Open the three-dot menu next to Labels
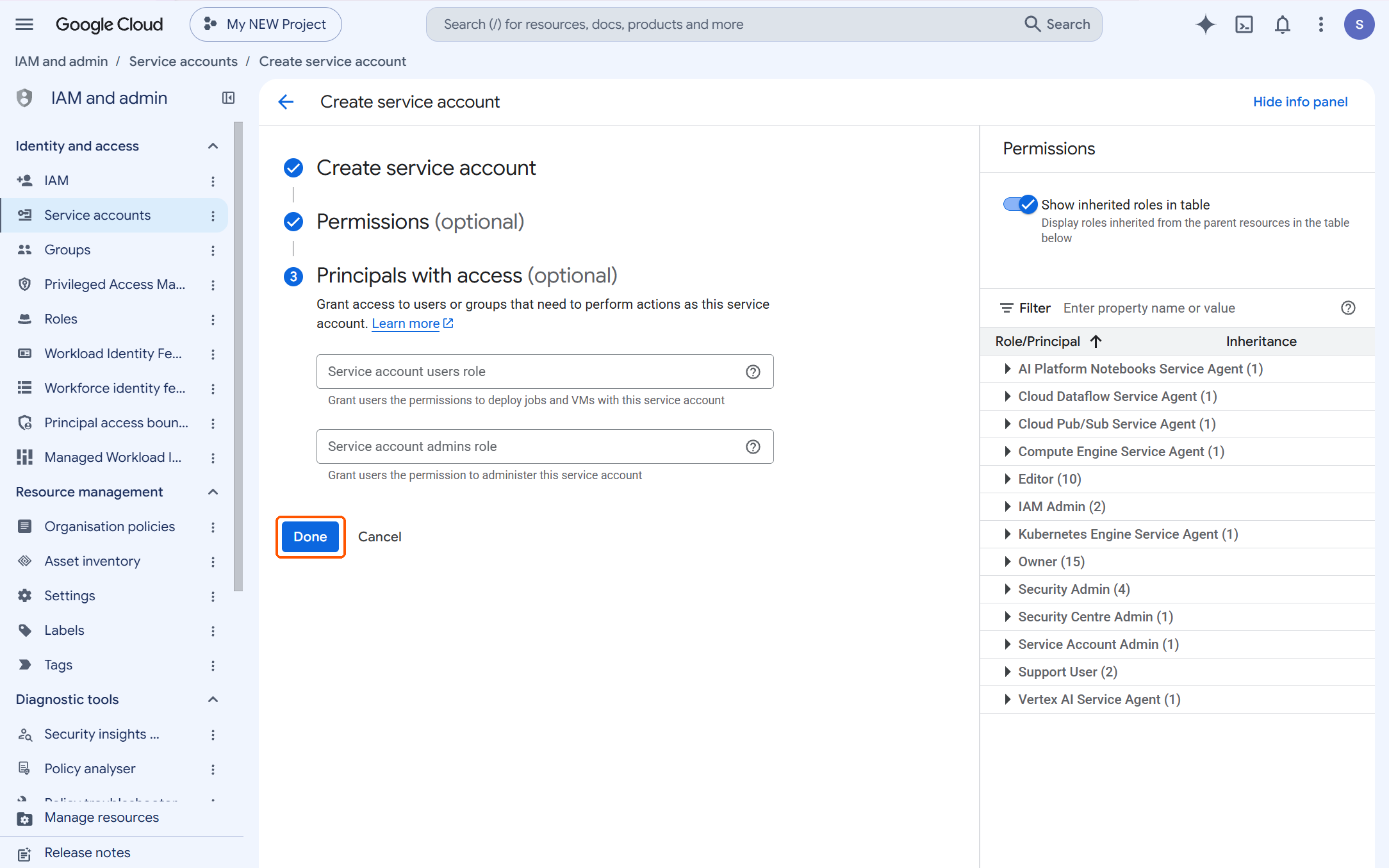Image resolution: width=1389 pixels, height=868 pixels. tap(213, 631)
